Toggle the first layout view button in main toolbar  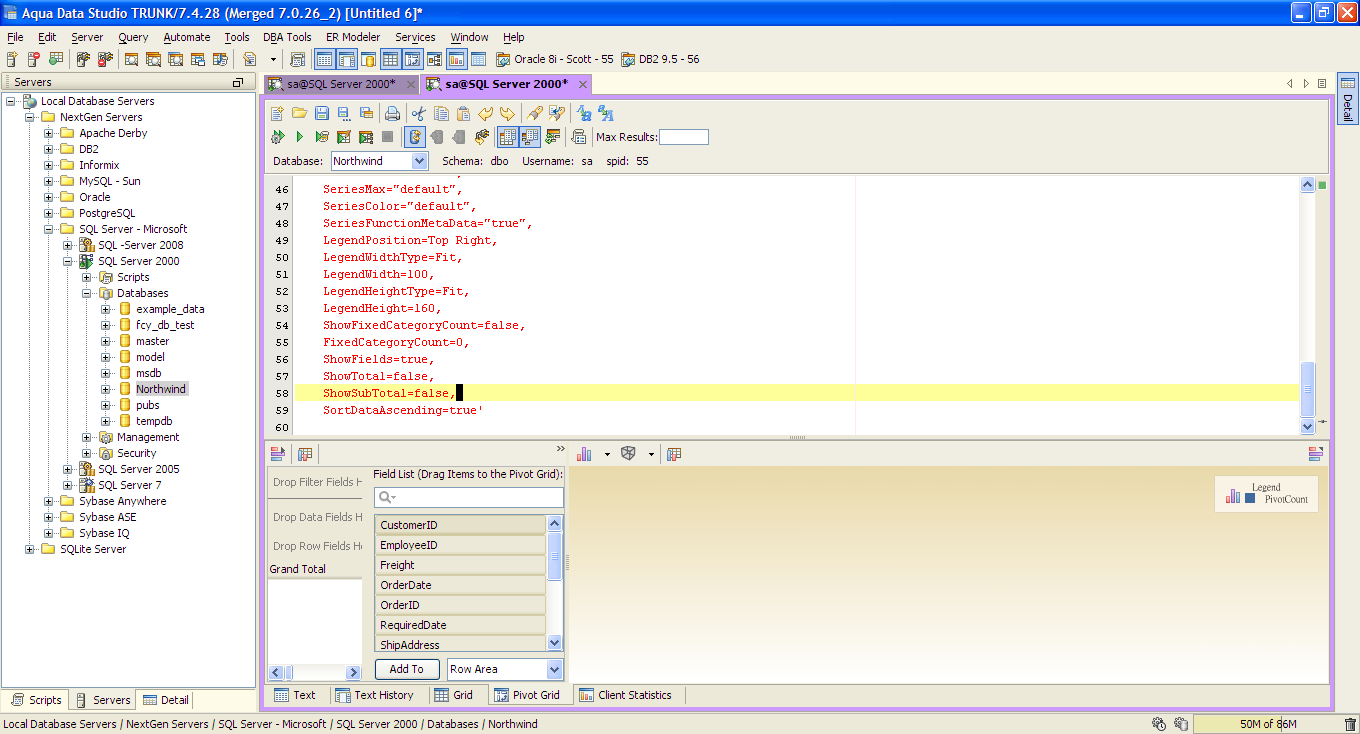tap(325, 59)
